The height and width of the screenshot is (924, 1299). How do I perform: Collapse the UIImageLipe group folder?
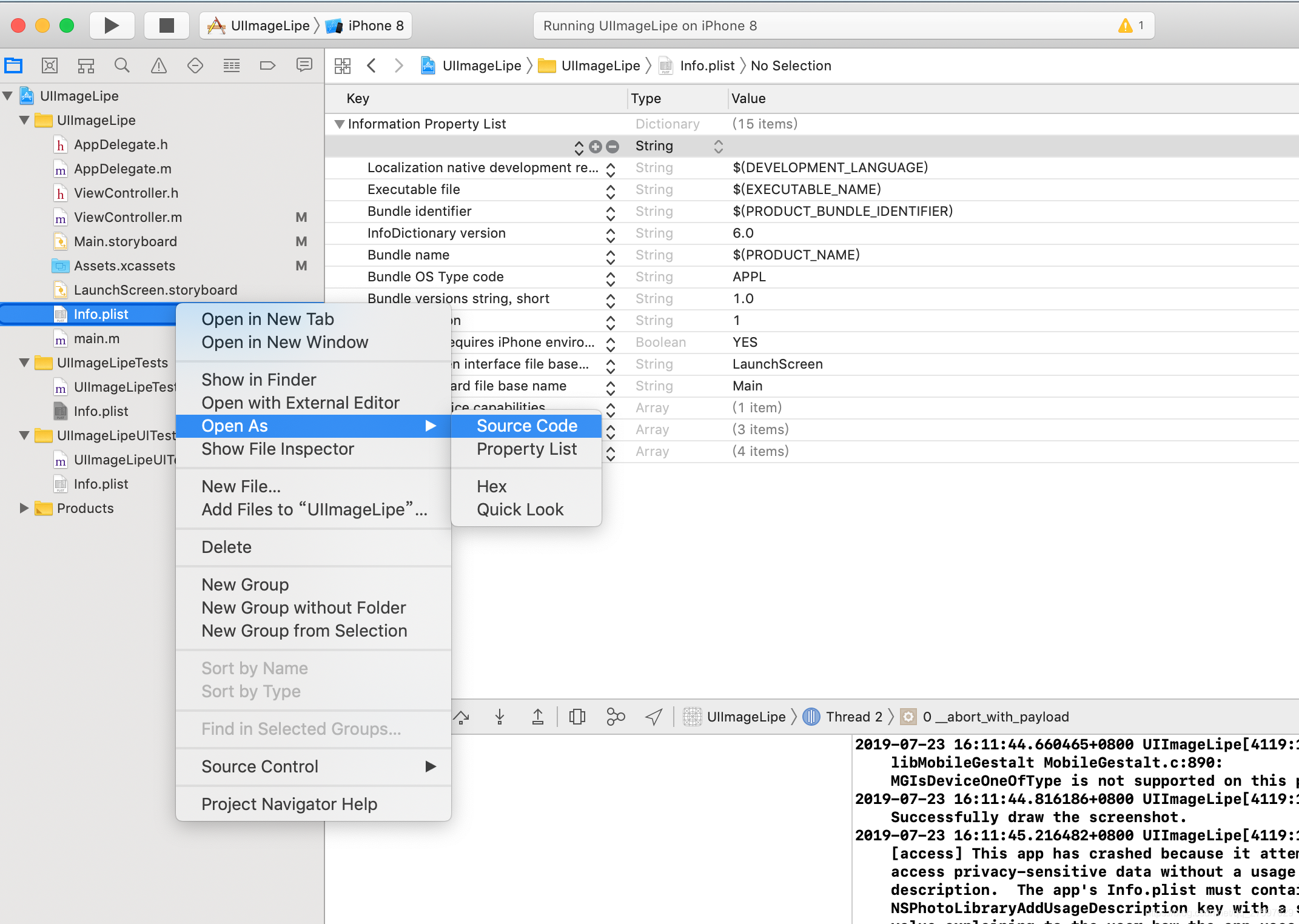[x=24, y=120]
